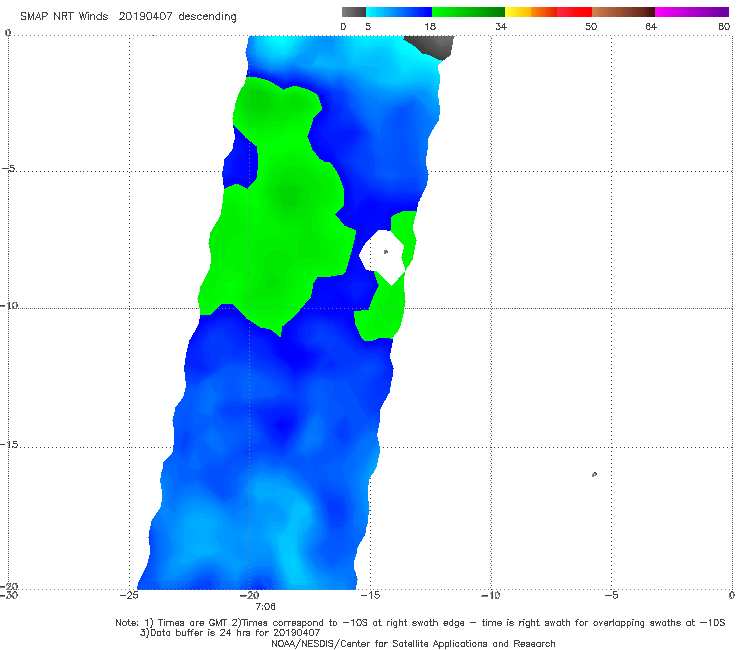This screenshot has height=650, width=740.
Task: Pick the cyan-to-blue segment of the color bar
Action: coord(399,12)
